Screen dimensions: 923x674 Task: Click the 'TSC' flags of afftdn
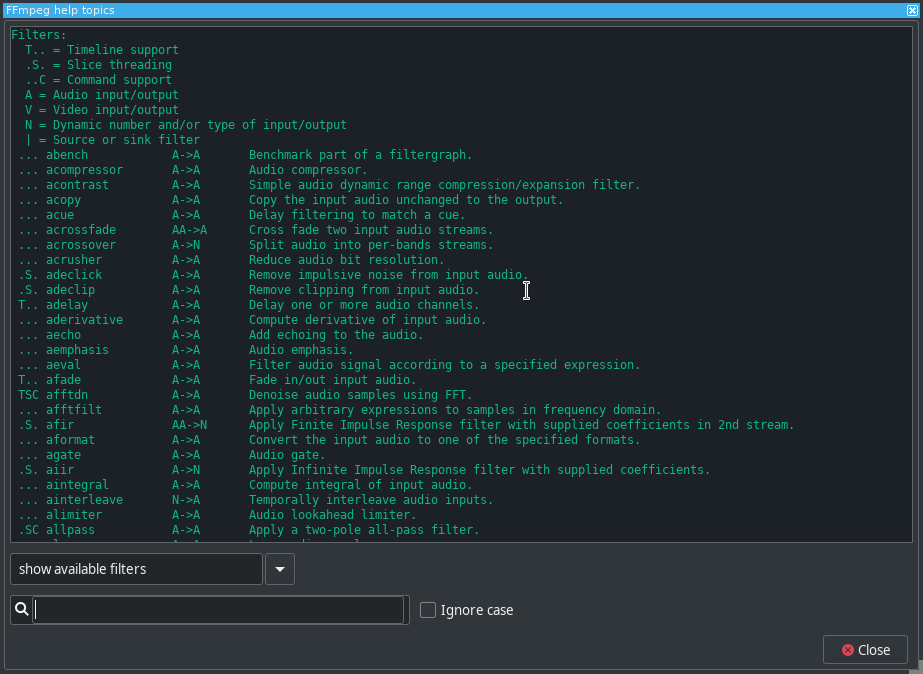(28, 395)
